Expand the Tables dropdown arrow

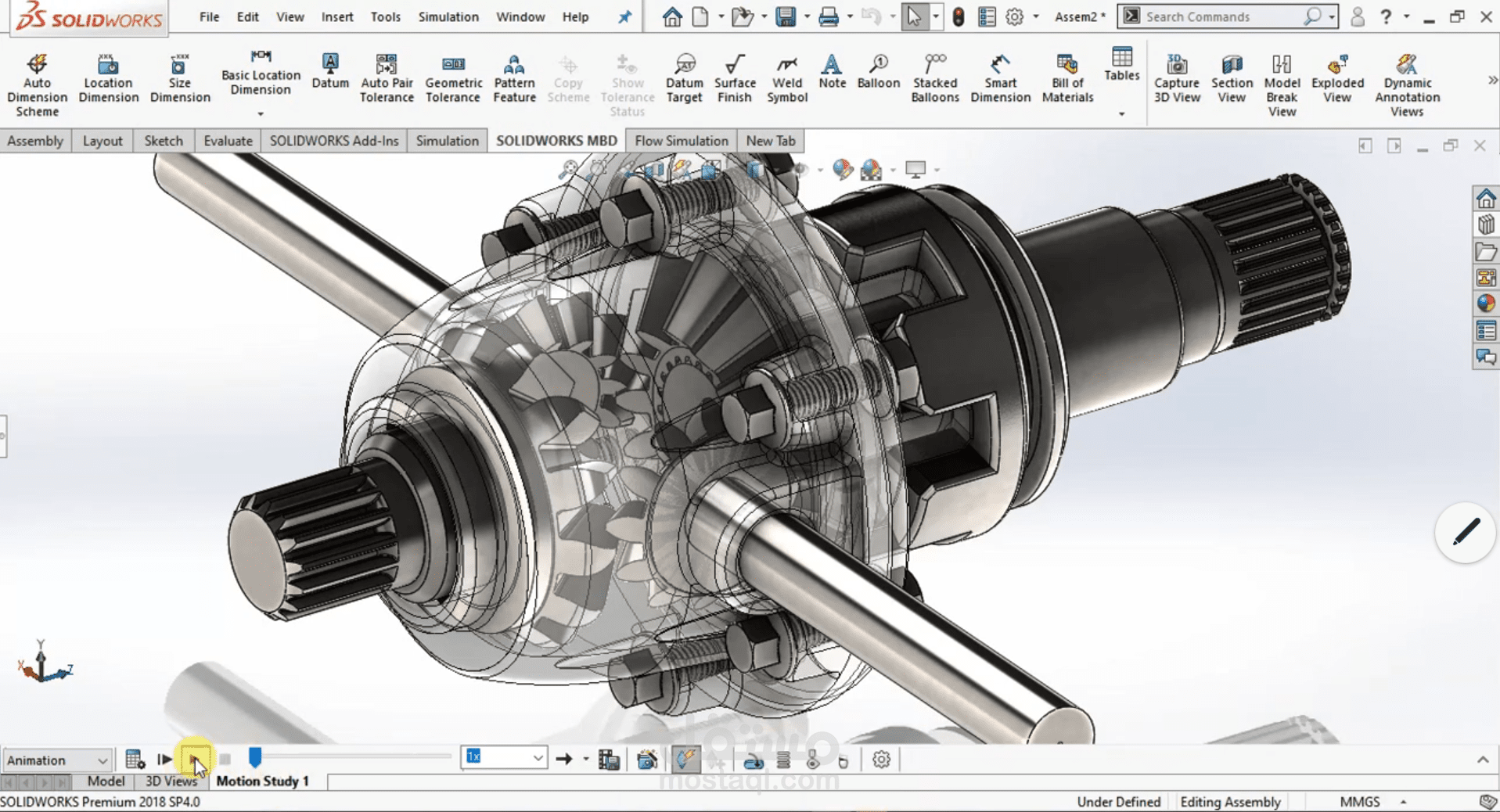[x=1121, y=113]
